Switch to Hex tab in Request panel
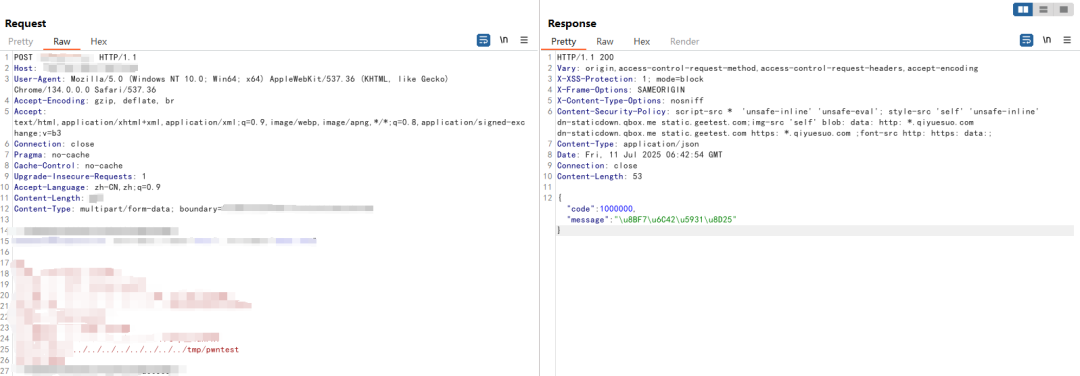 click(98, 41)
